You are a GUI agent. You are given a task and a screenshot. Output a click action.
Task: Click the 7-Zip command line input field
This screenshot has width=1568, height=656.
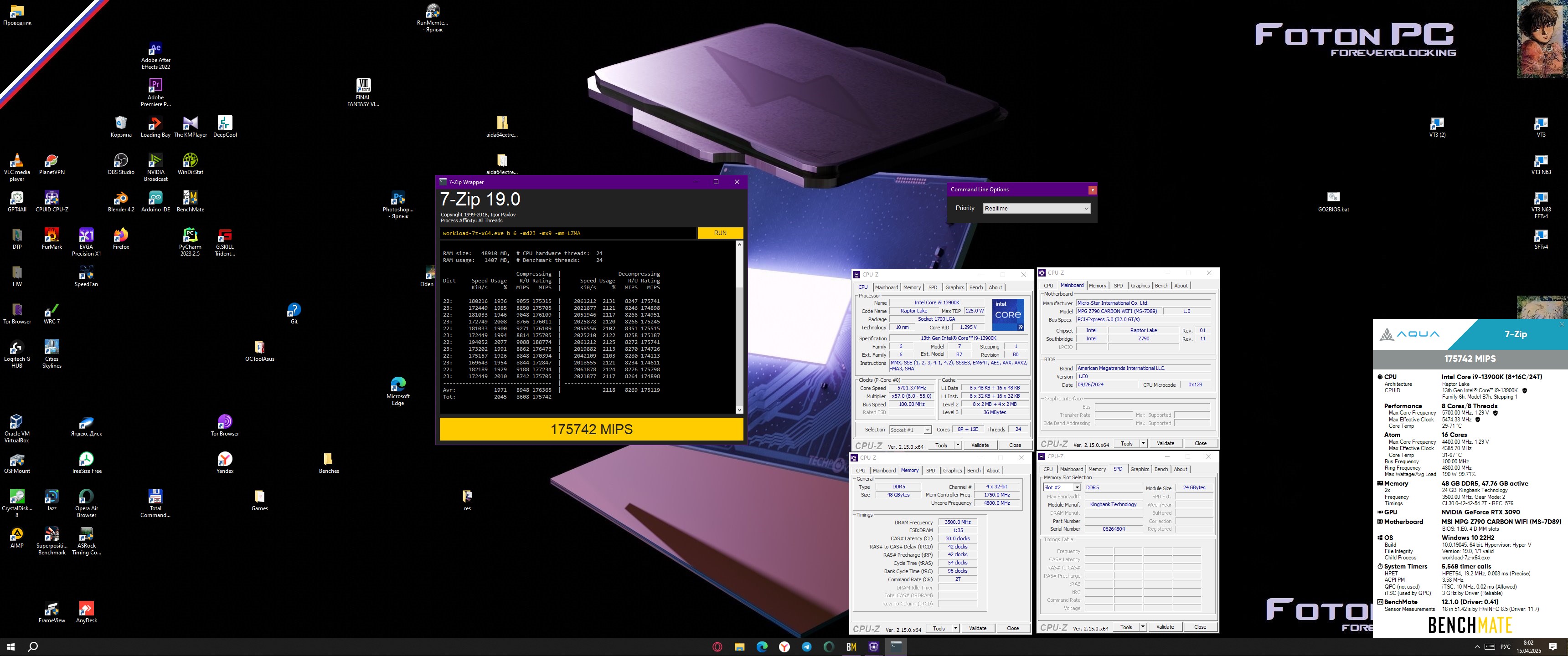(568, 233)
